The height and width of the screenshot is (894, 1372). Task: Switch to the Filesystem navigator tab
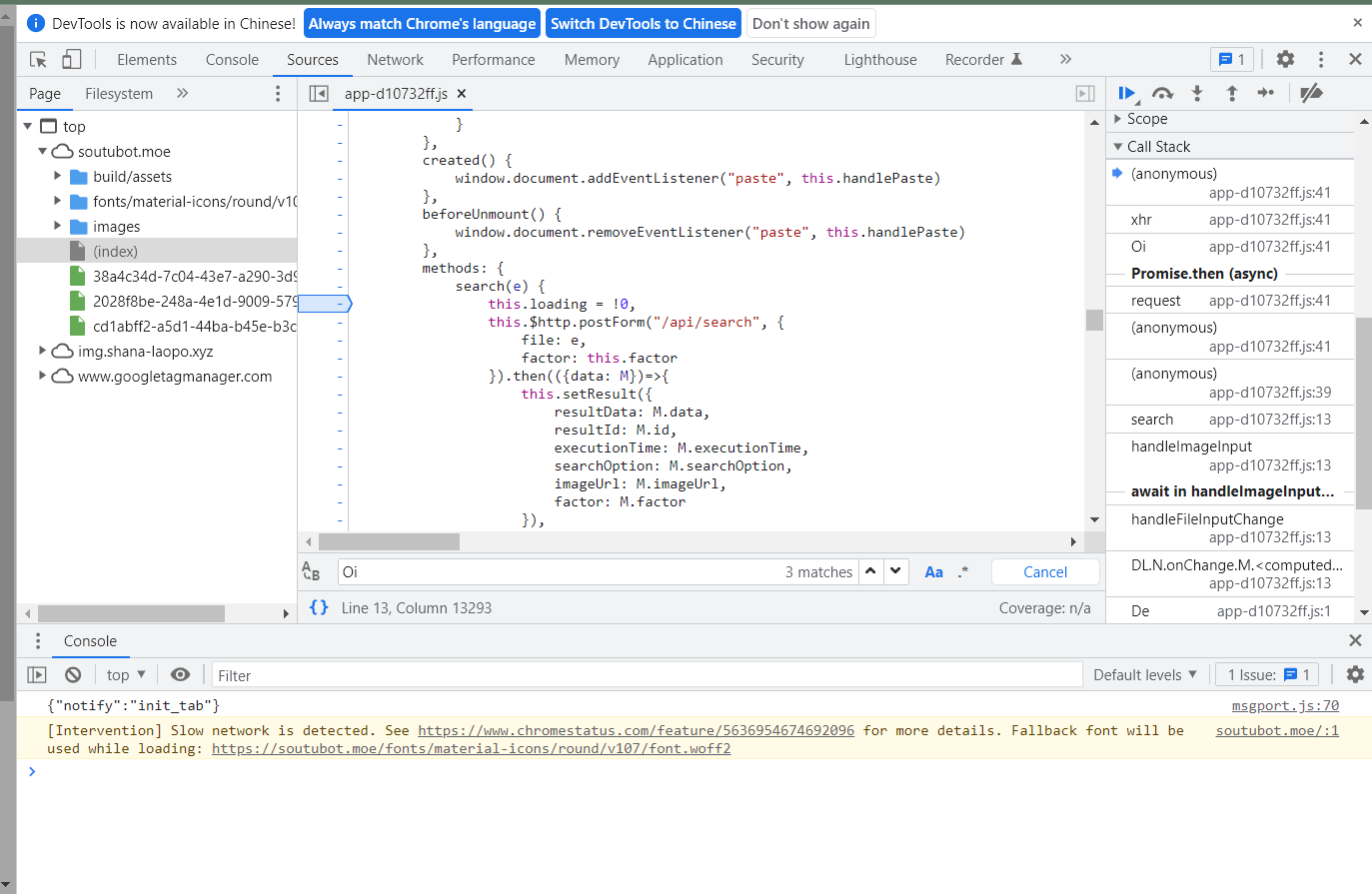tap(119, 94)
